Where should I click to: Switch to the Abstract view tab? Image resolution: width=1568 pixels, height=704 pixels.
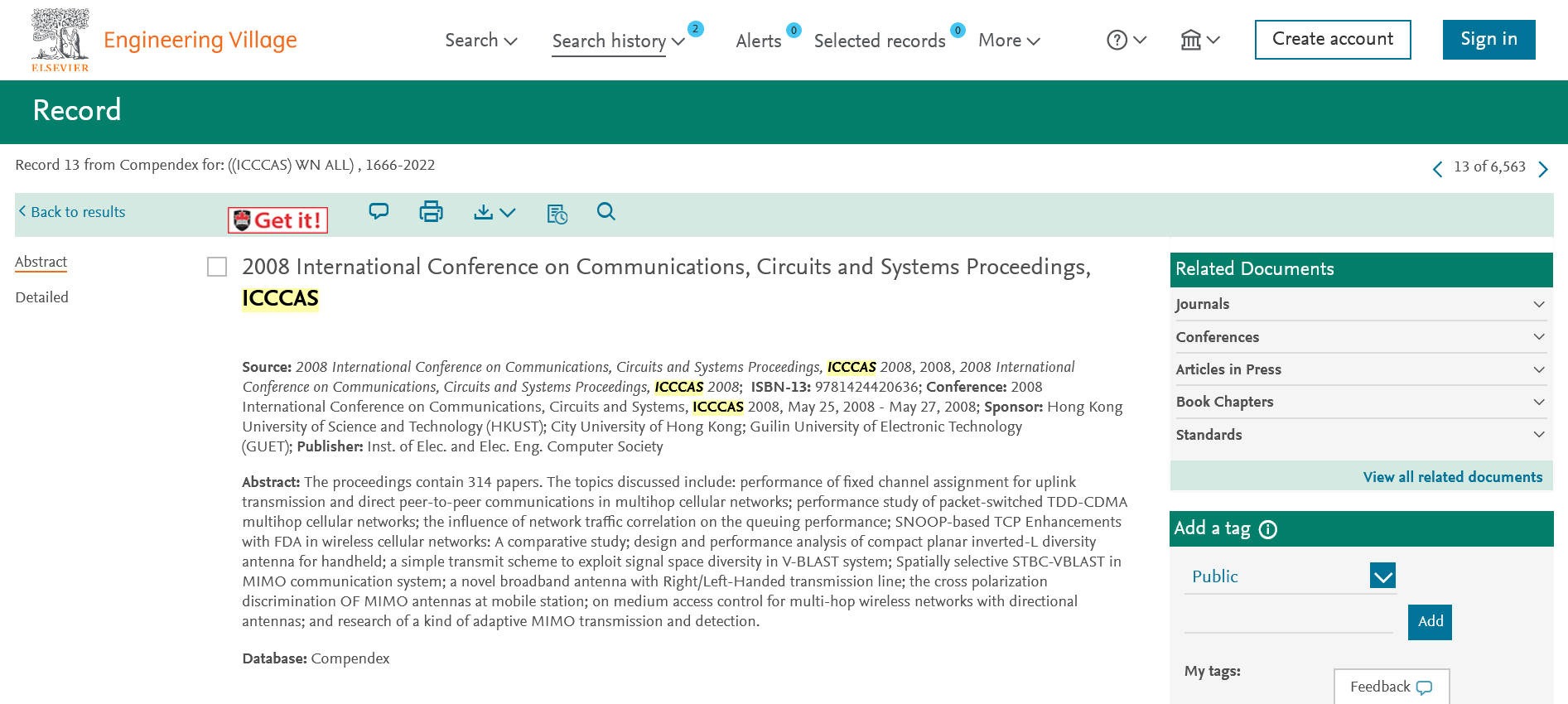coord(41,262)
